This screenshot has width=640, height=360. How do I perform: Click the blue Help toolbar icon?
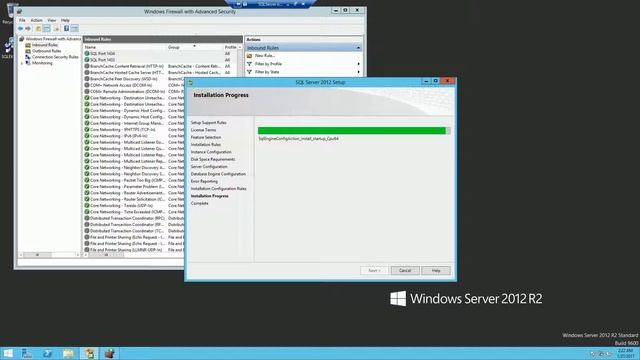tap(66, 29)
